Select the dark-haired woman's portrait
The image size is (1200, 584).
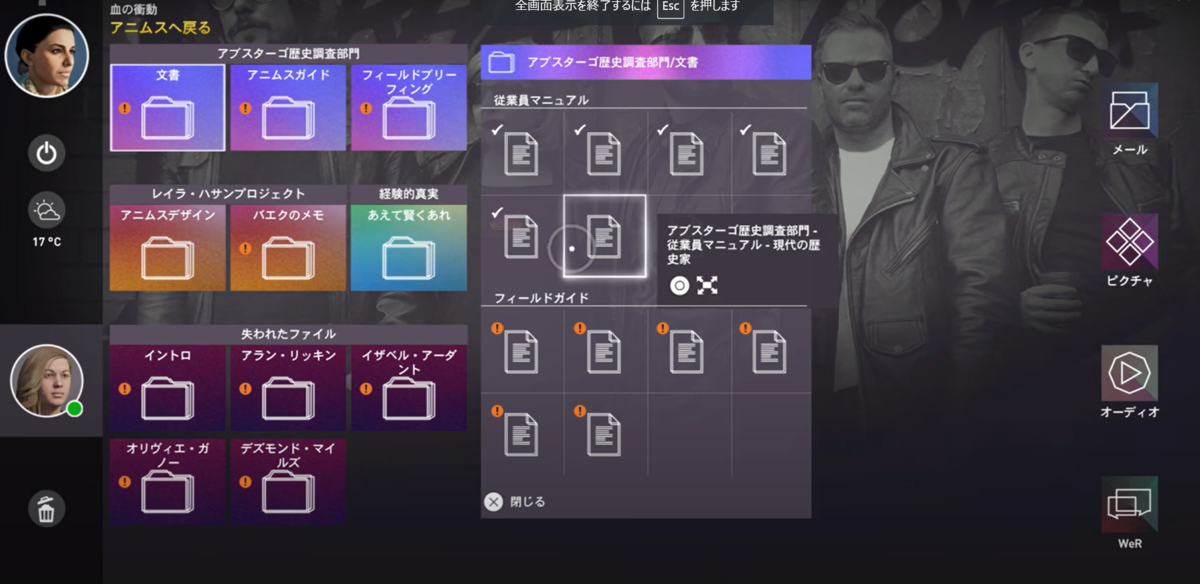coord(46,55)
